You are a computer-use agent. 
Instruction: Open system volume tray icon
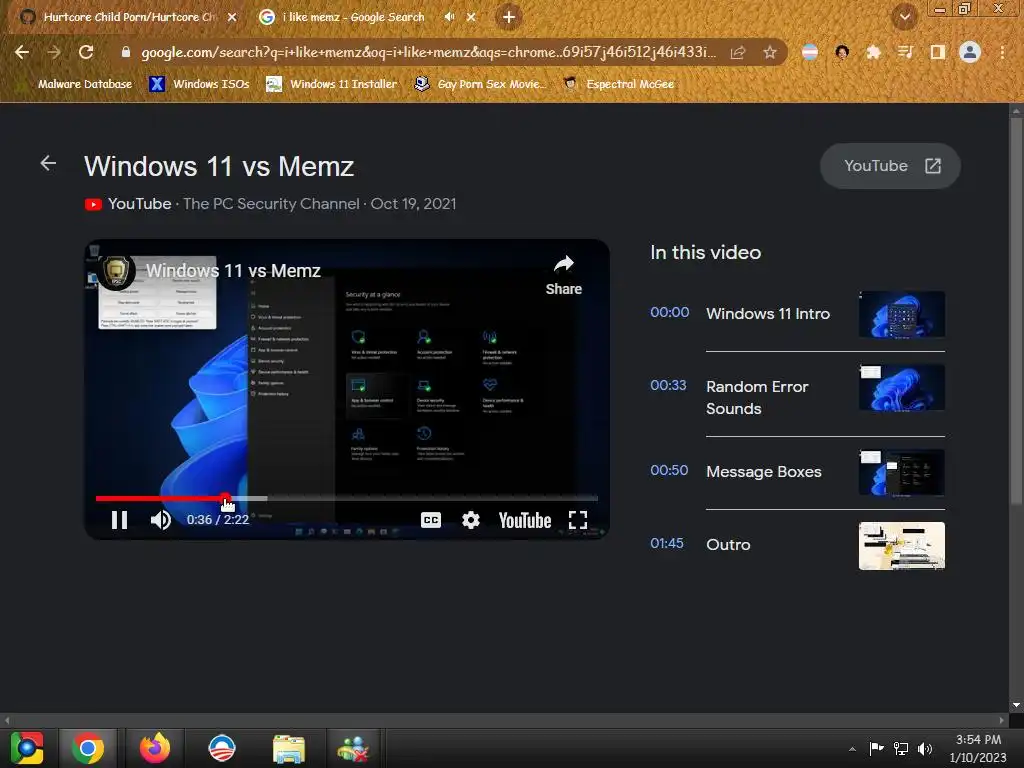[x=925, y=748]
